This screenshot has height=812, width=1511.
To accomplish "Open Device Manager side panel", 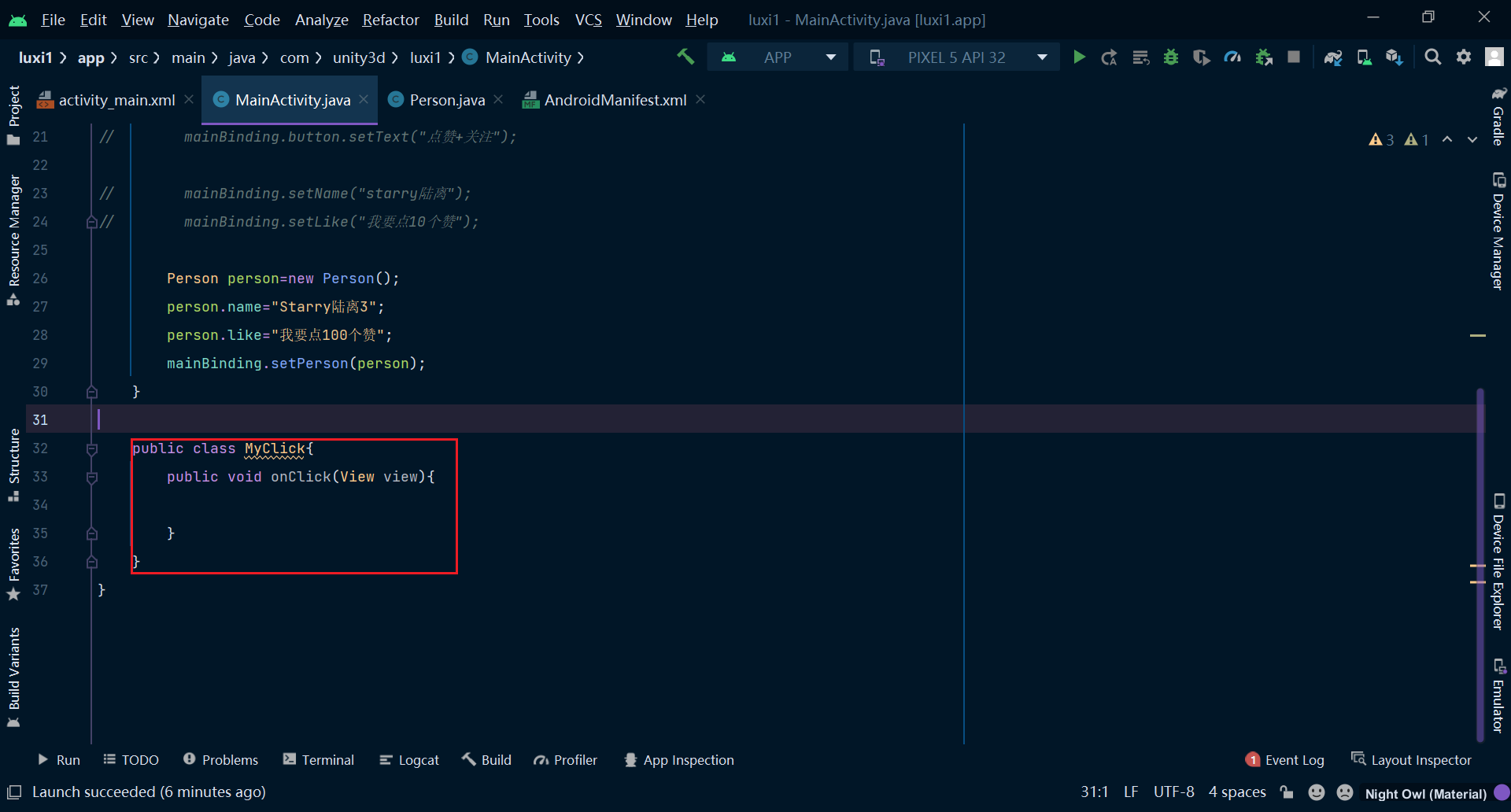I will click(x=1498, y=231).
